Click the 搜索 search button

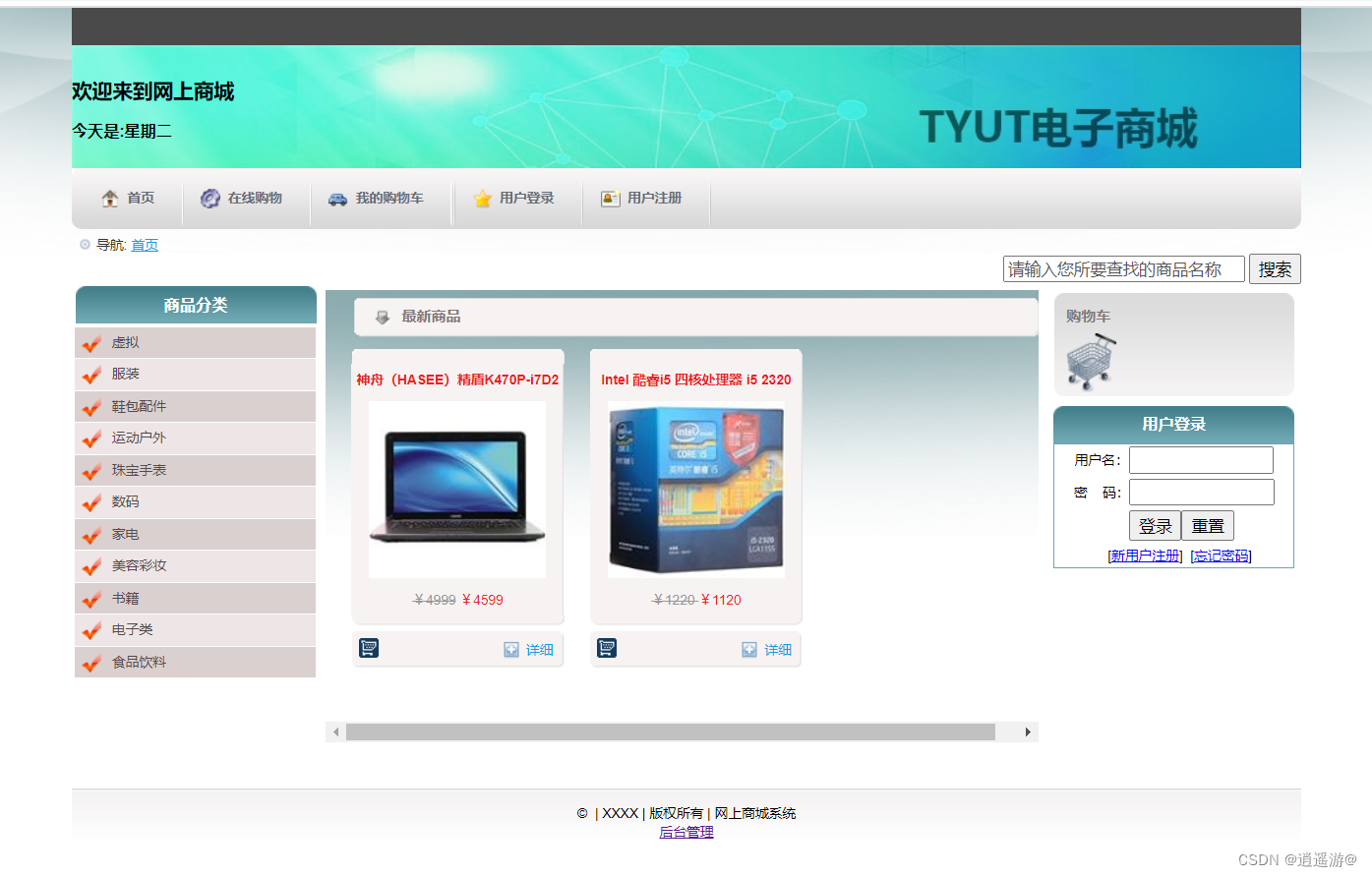[1275, 269]
